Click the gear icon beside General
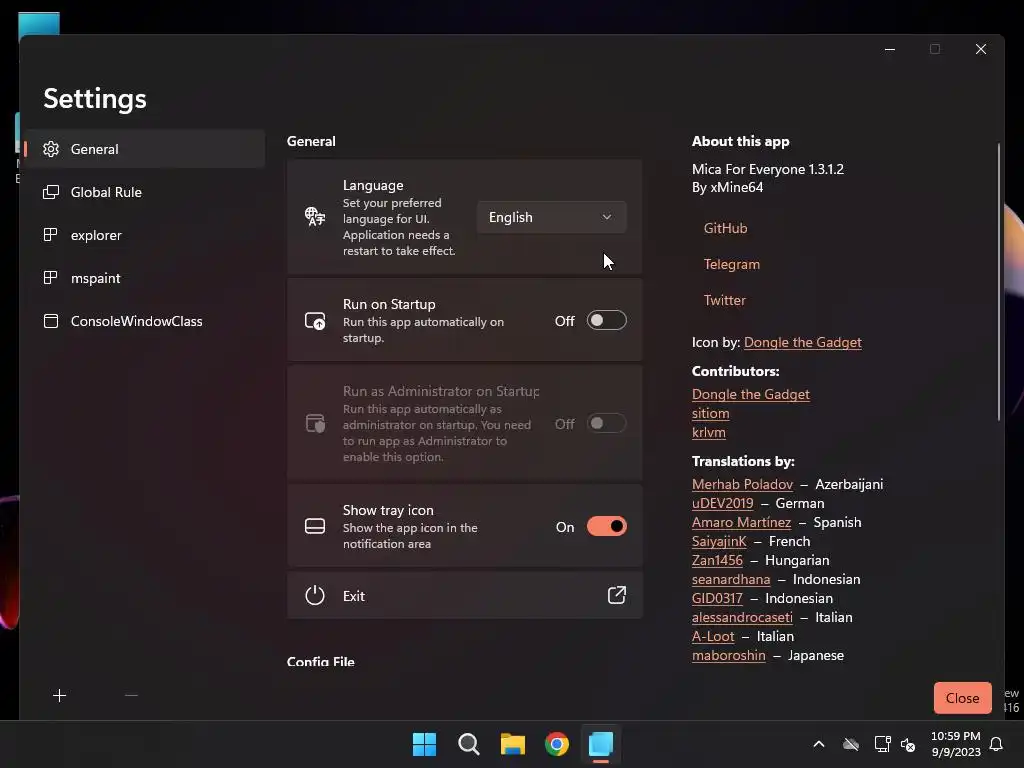This screenshot has width=1024, height=768. pos(51,149)
